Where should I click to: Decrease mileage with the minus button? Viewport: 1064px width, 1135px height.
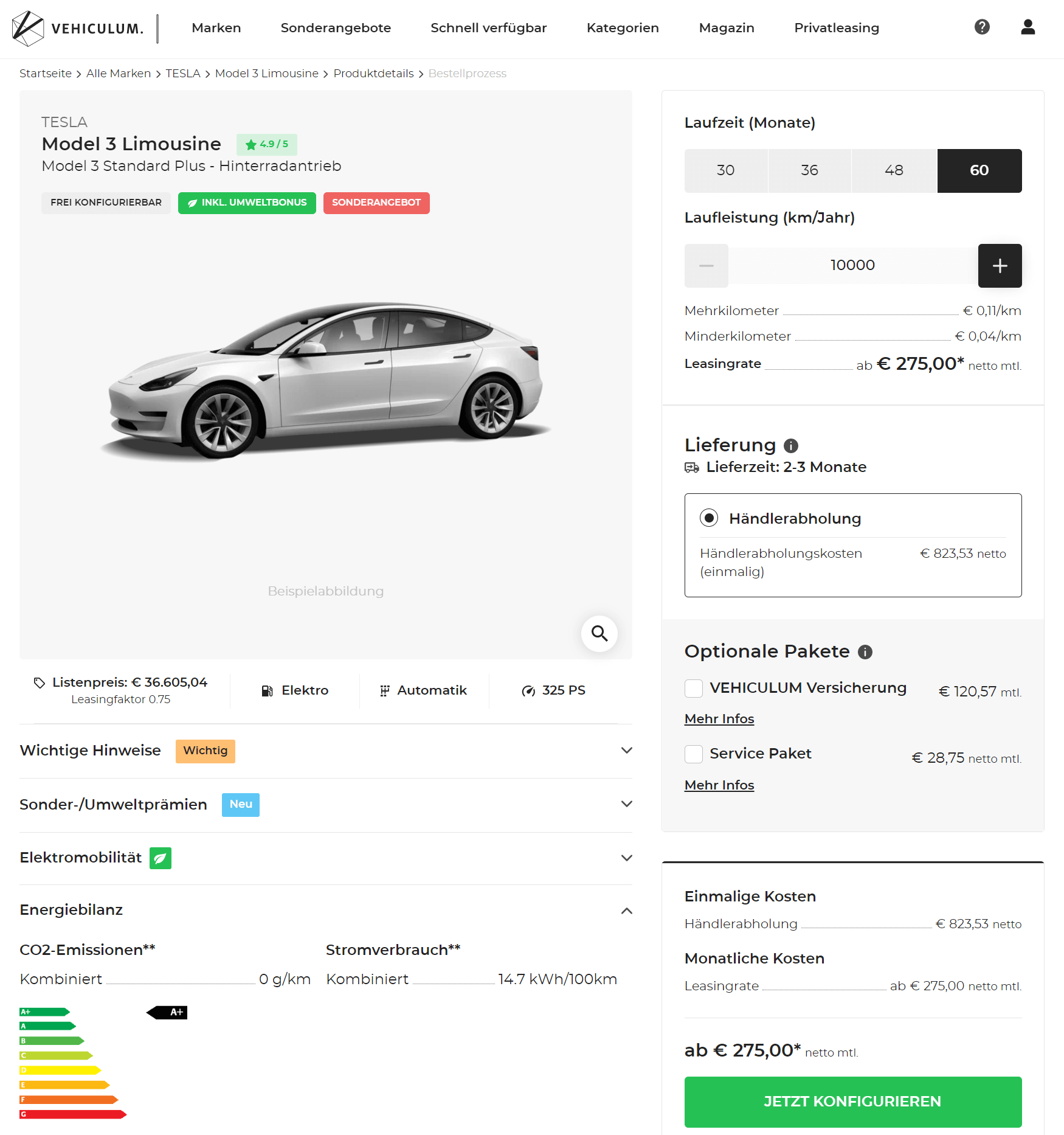tap(706, 266)
